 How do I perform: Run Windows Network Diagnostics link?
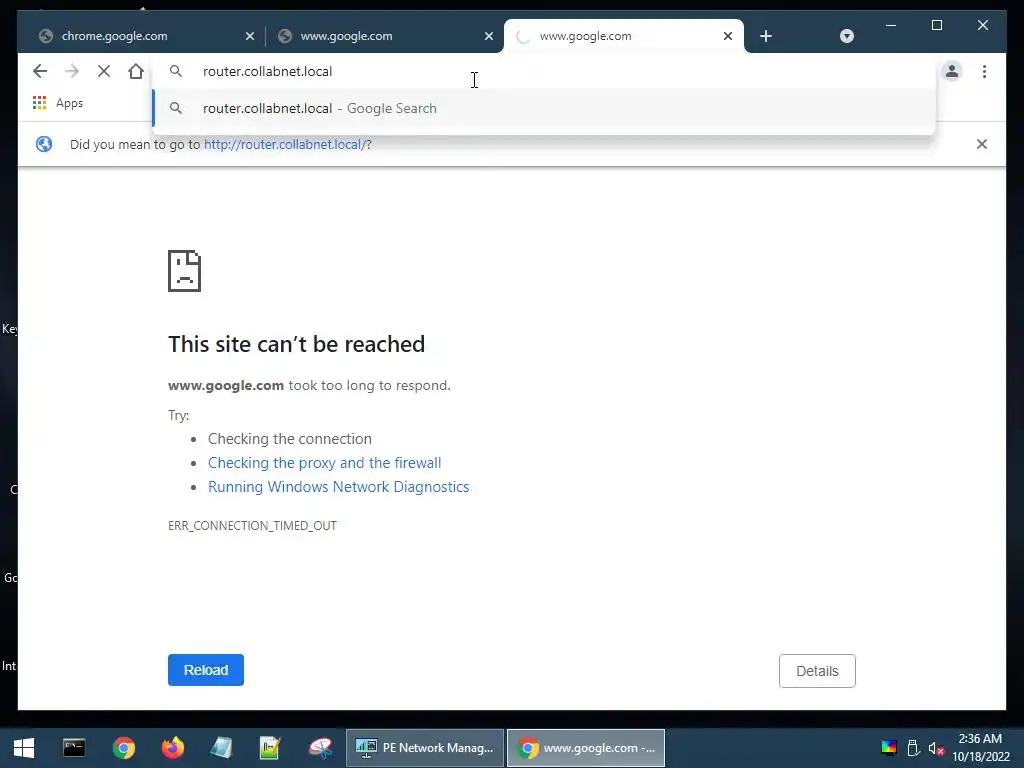pos(338,487)
